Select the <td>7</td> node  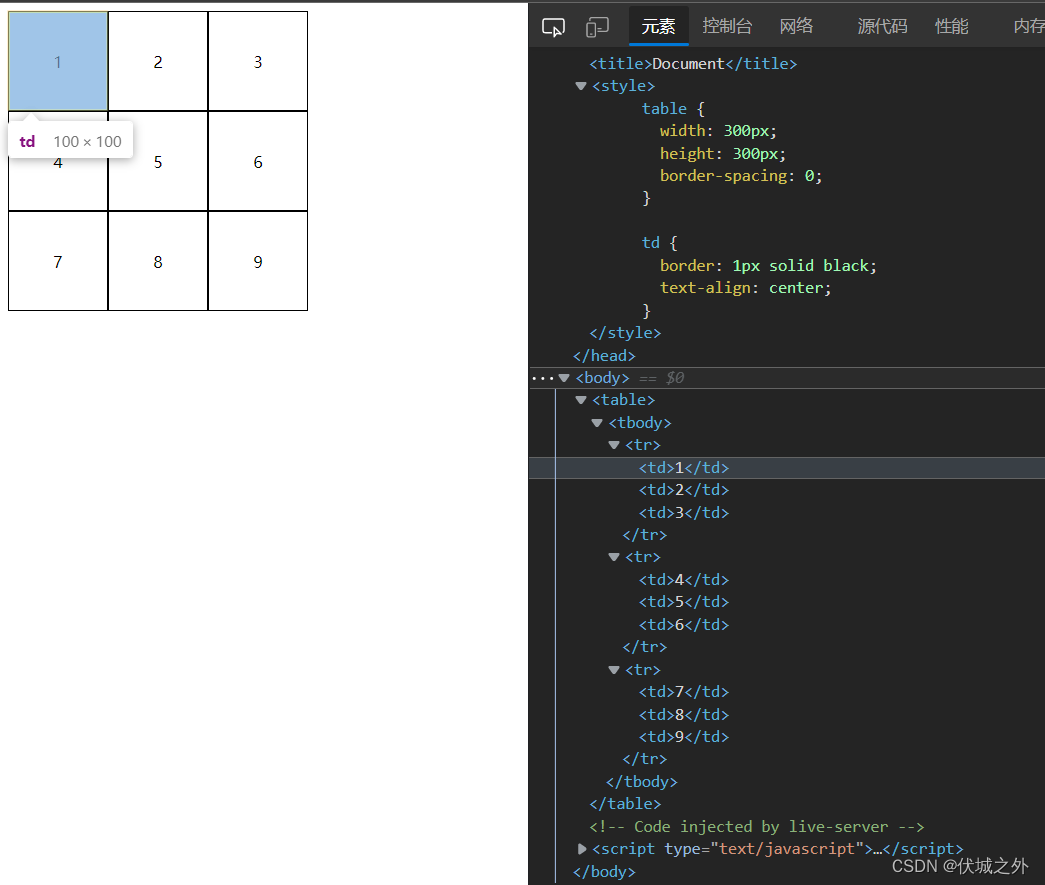pyautogui.click(x=684, y=692)
